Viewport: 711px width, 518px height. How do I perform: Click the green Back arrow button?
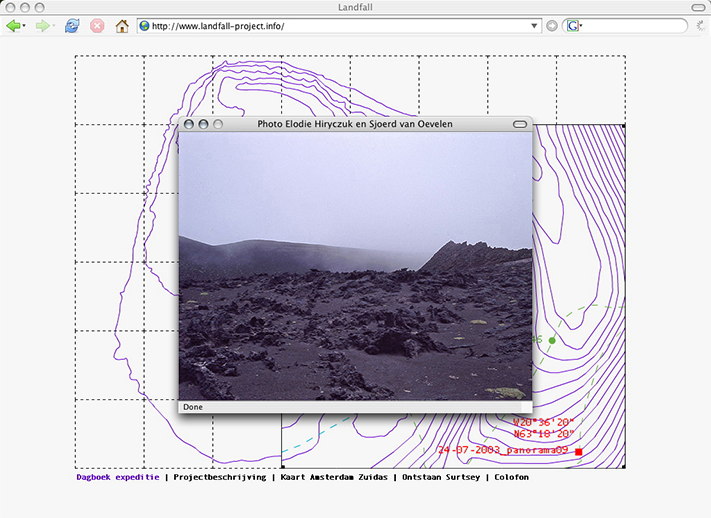tap(12, 26)
